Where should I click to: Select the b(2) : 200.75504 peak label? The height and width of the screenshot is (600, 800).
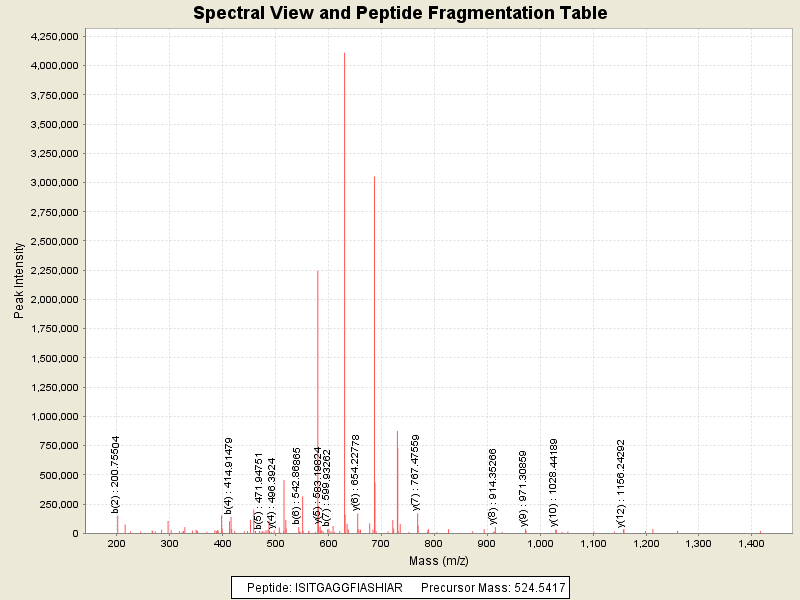(116, 474)
